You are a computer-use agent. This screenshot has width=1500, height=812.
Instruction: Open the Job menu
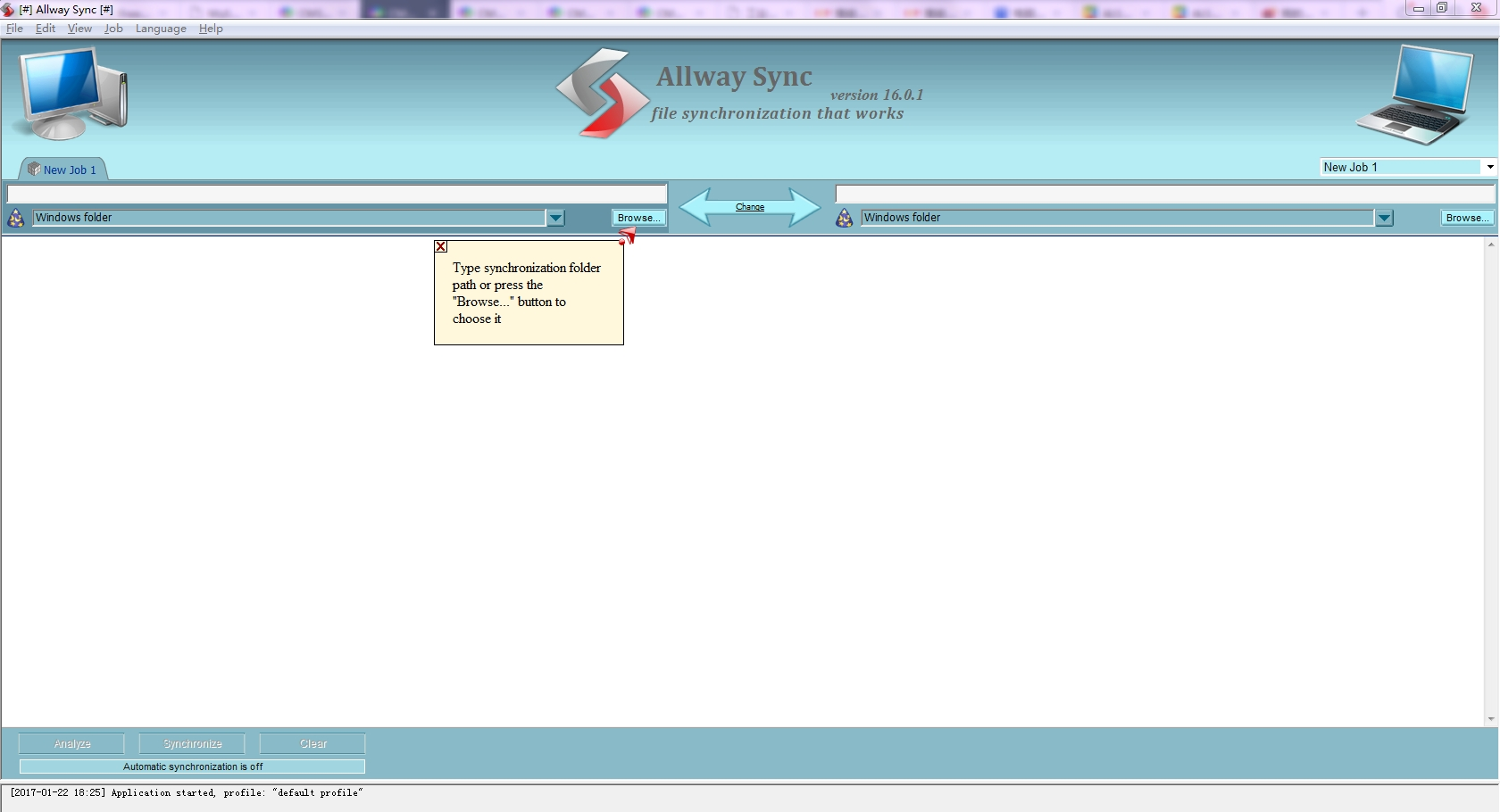click(x=113, y=29)
